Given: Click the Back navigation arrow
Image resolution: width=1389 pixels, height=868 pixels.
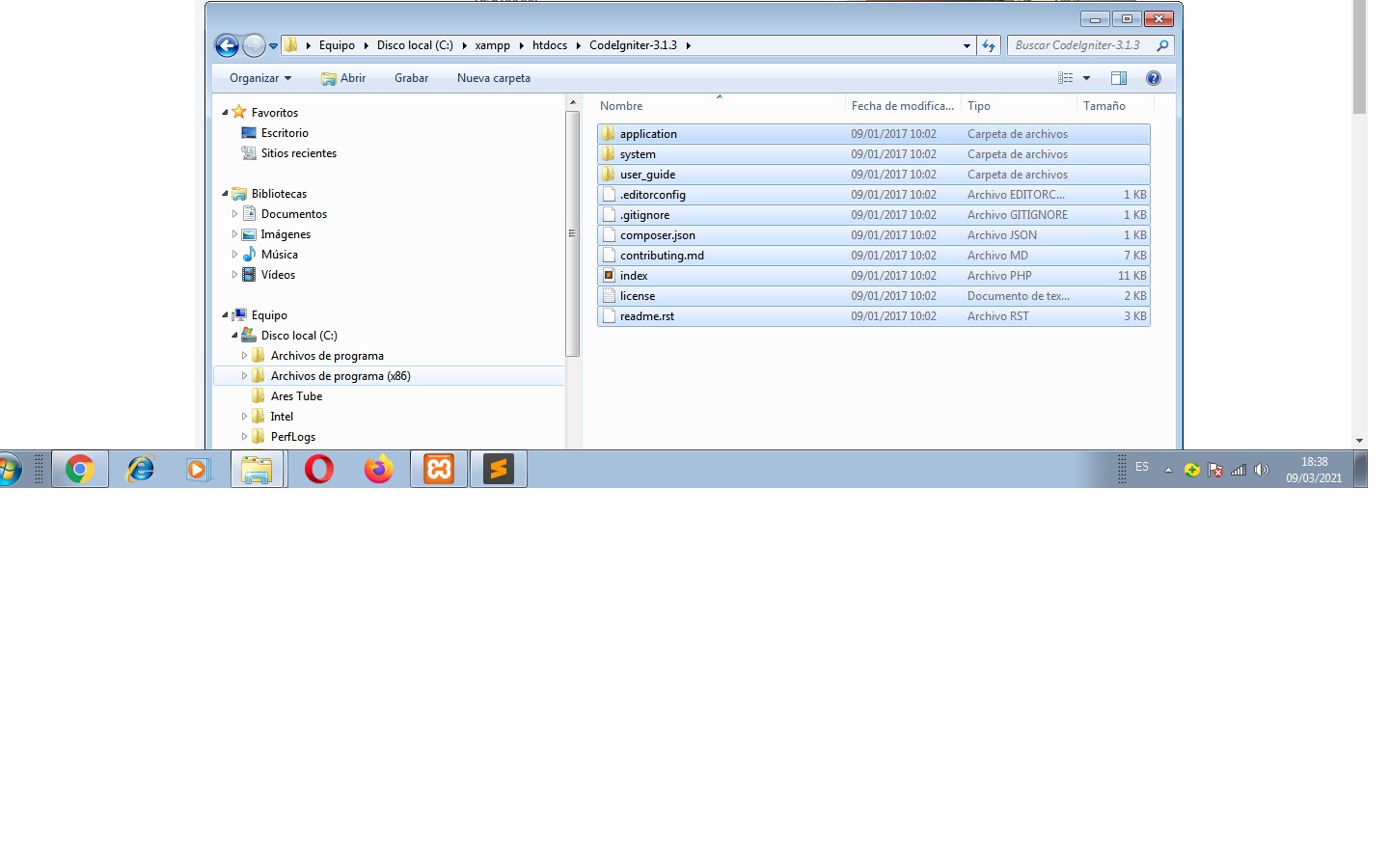Looking at the screenshot, I should coord(227,45).
